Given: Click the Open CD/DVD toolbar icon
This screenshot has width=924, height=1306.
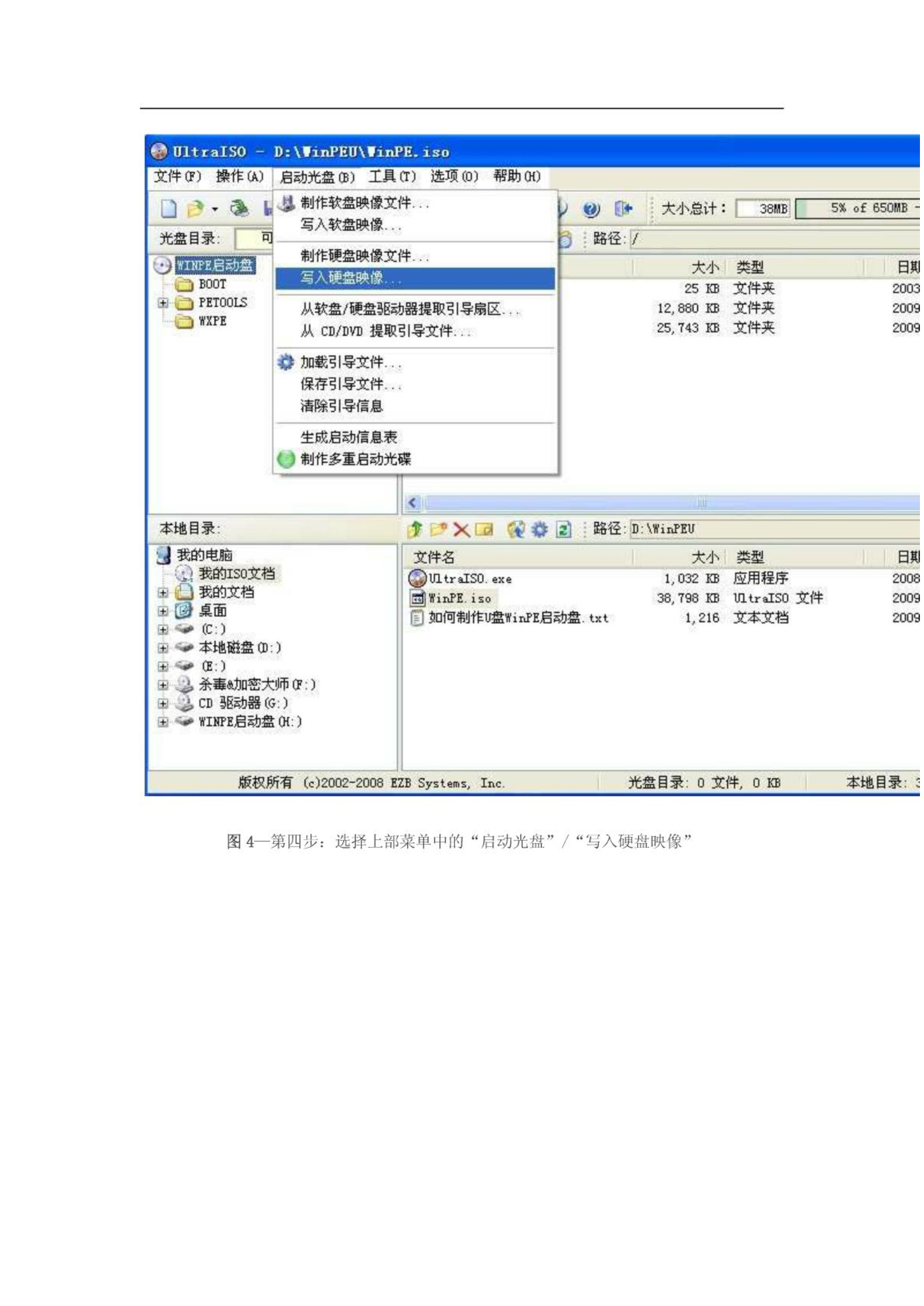Looking at the screenshot, I should click(x=239, y=209).
